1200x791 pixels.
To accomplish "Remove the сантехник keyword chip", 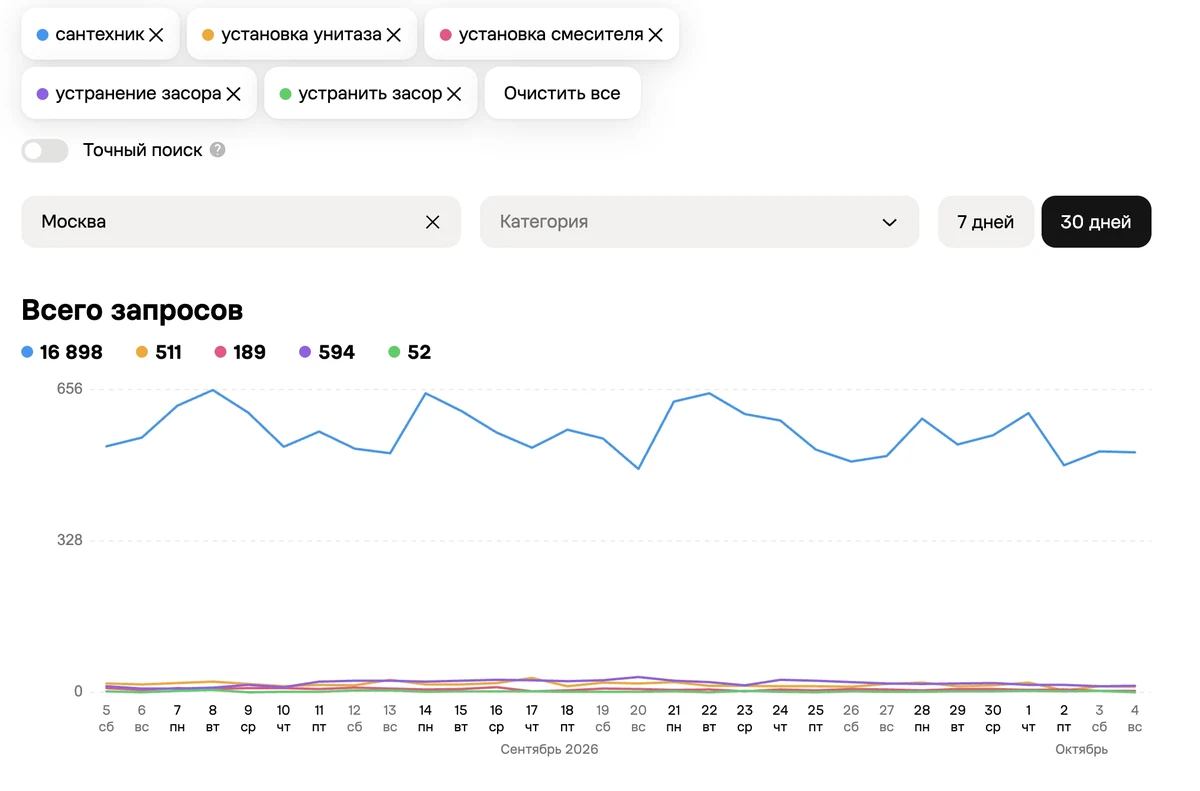I will click(156, 35).
